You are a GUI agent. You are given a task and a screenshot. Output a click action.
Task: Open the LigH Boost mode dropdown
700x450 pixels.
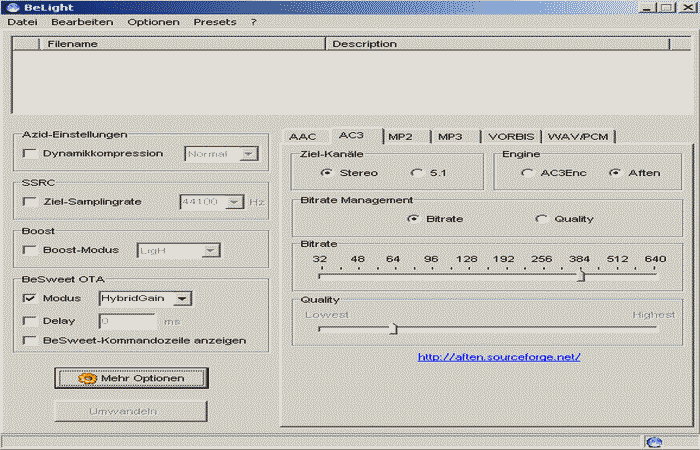[210, 250]
